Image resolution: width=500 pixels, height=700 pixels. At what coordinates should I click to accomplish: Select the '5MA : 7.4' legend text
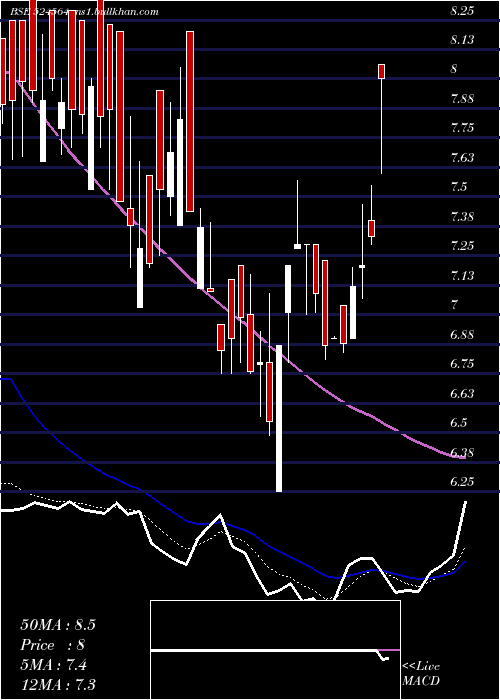(54, 665)
